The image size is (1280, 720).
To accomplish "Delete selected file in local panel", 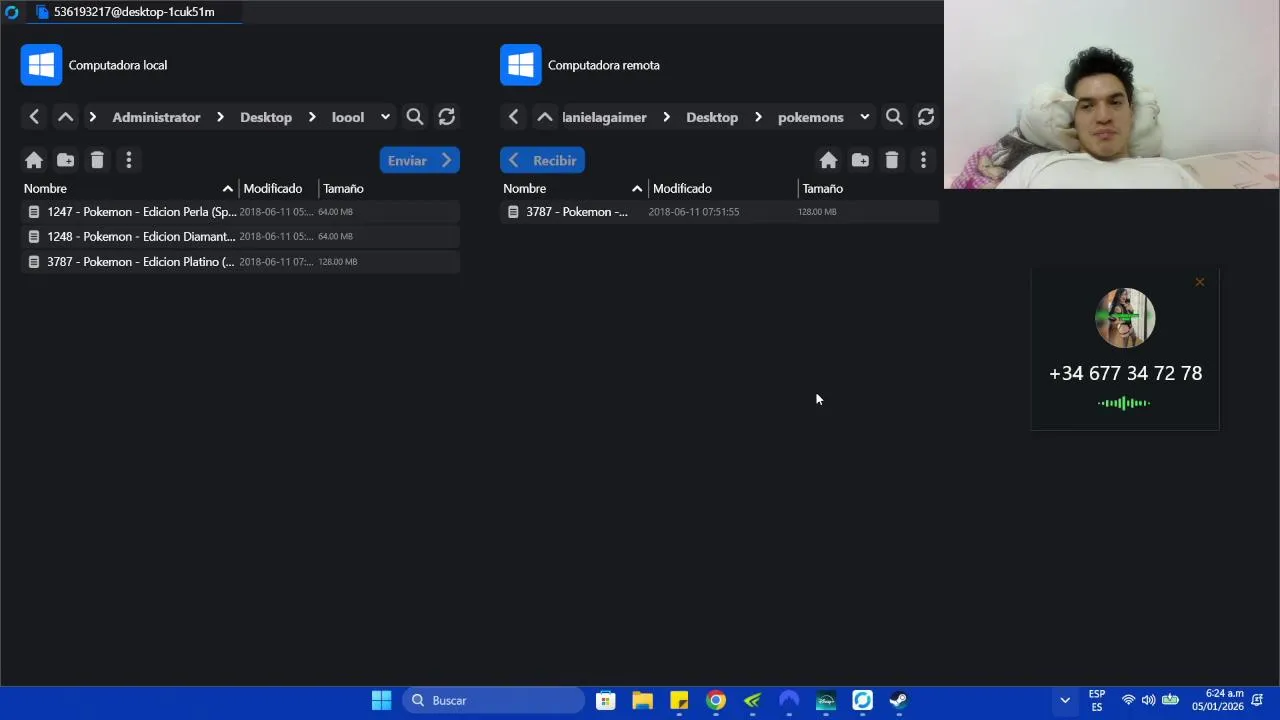I will point(97,160).
